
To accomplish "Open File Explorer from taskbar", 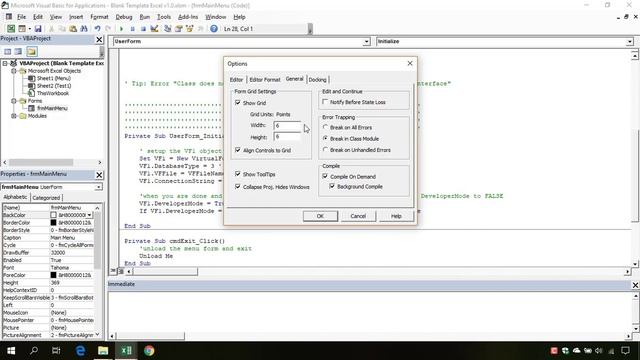I will pyautogui.click(x=103, y=351).
